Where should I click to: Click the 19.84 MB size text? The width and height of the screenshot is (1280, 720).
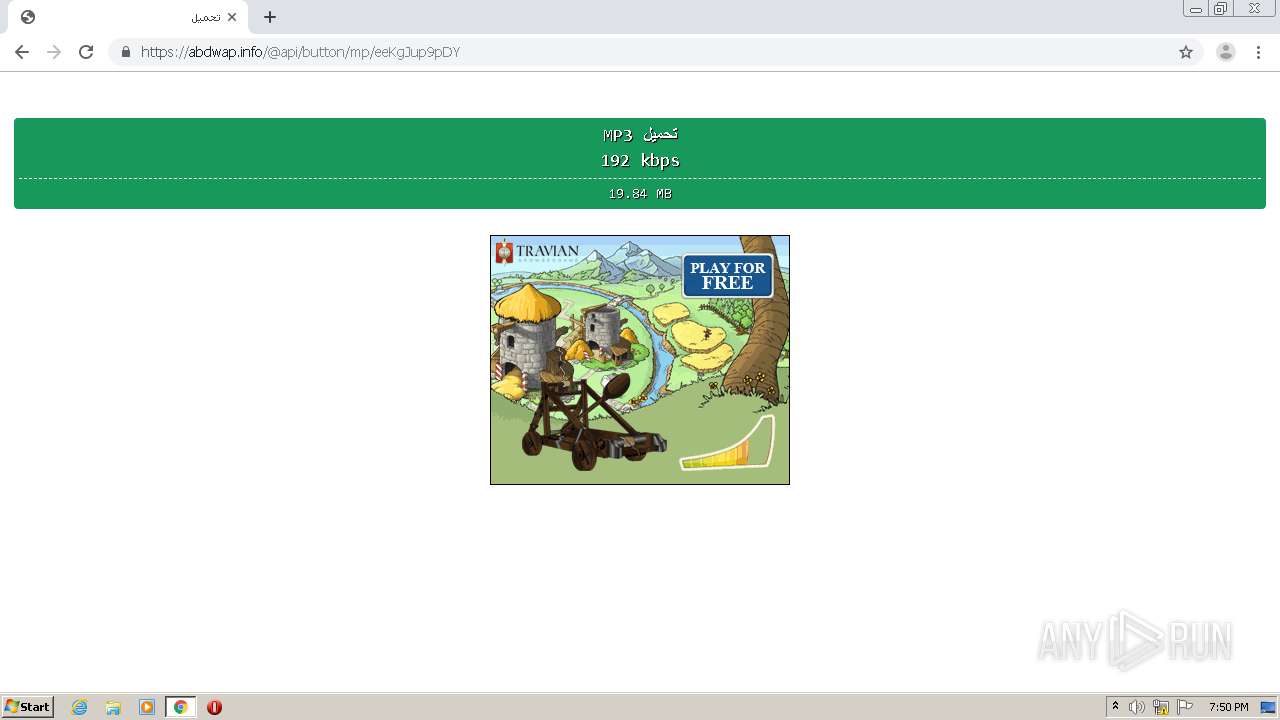click(640, 194)
